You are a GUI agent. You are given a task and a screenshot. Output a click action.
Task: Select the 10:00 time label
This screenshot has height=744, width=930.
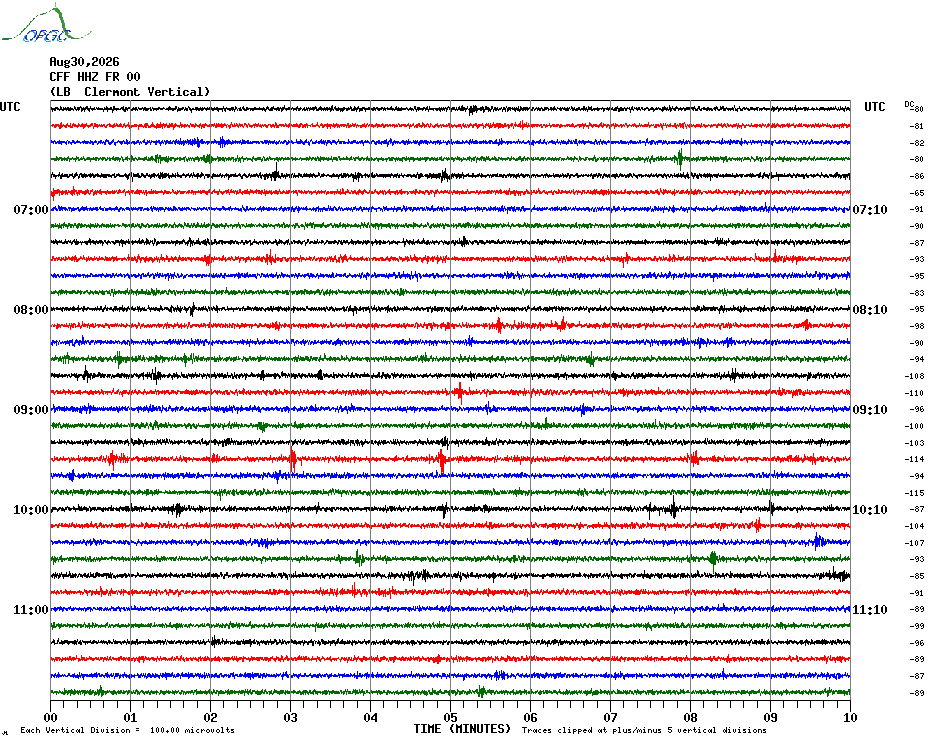[31, 510]
